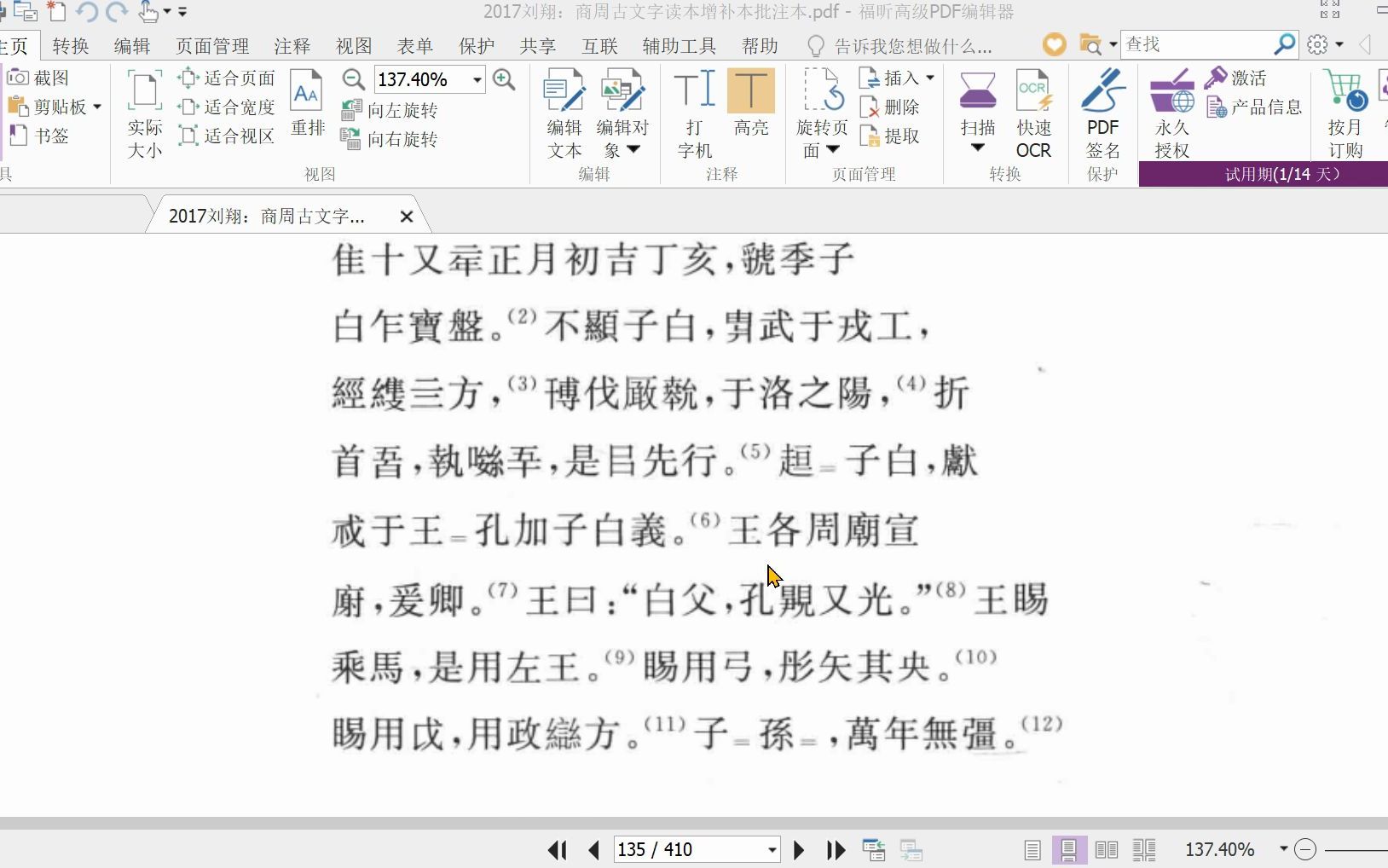Open the 页面管理 ribbon tab
1388x868 pixels.
212,45
